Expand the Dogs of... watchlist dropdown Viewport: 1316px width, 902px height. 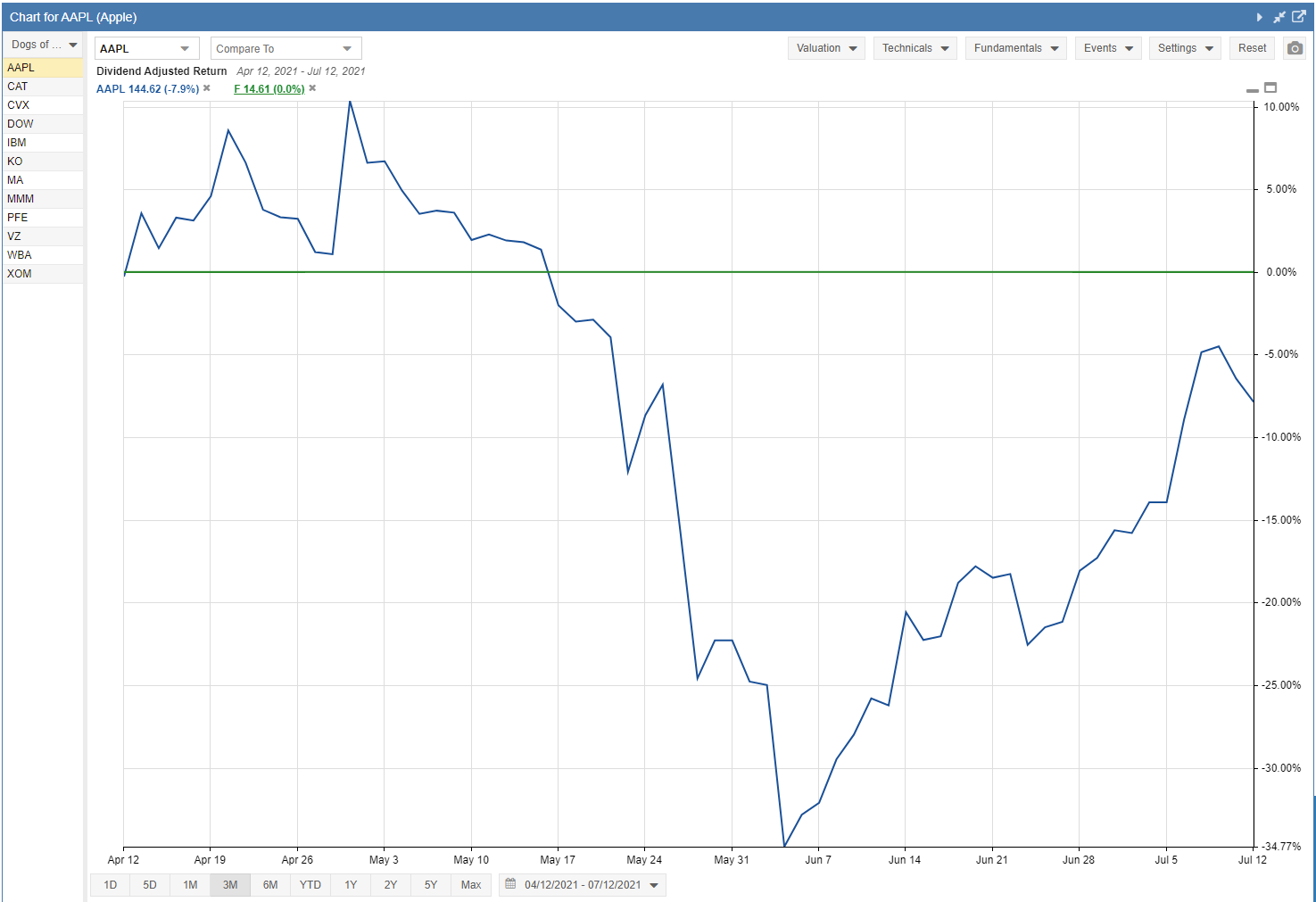click(44, 45)
